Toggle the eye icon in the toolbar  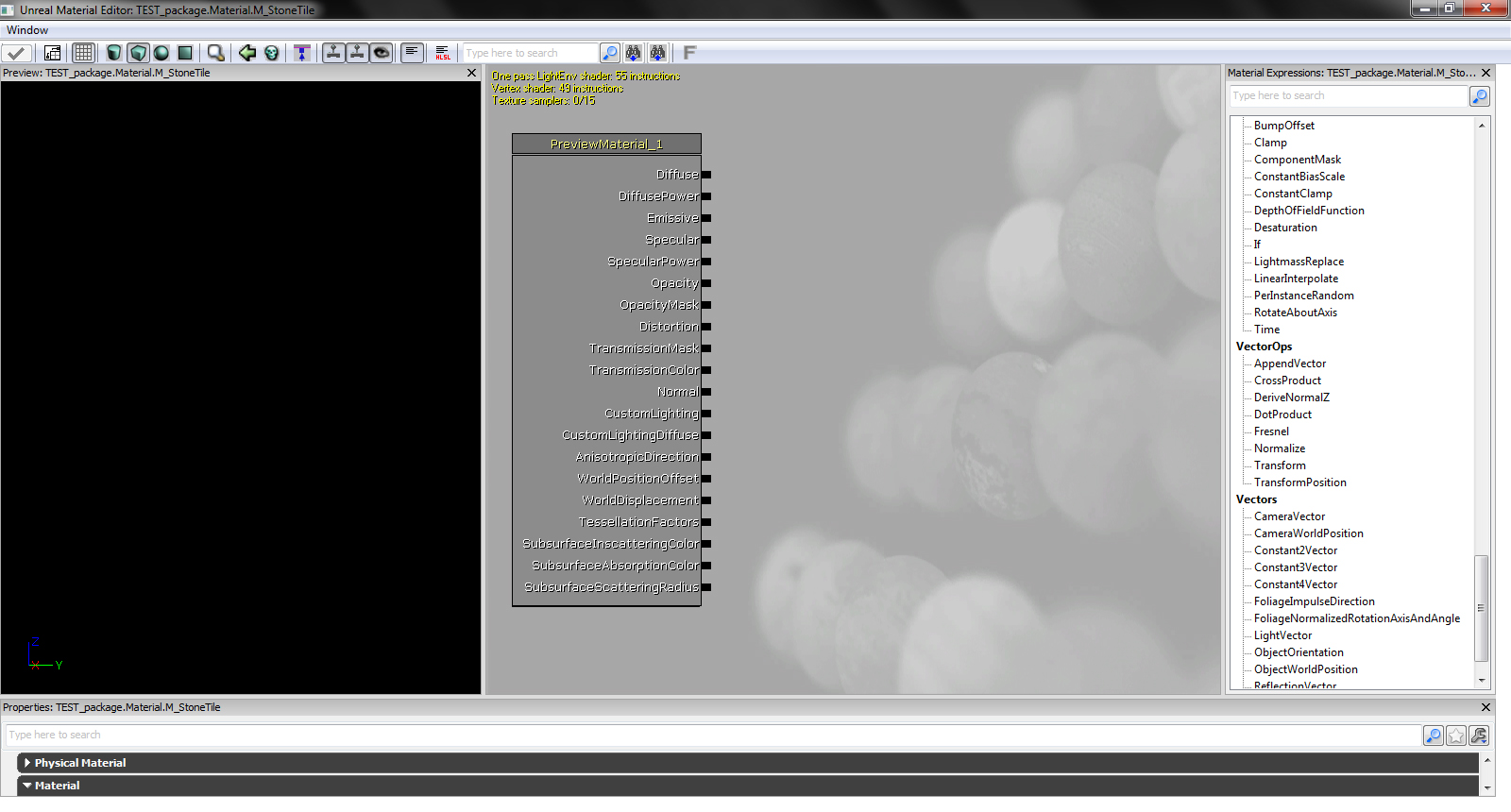tap(382, 53)
